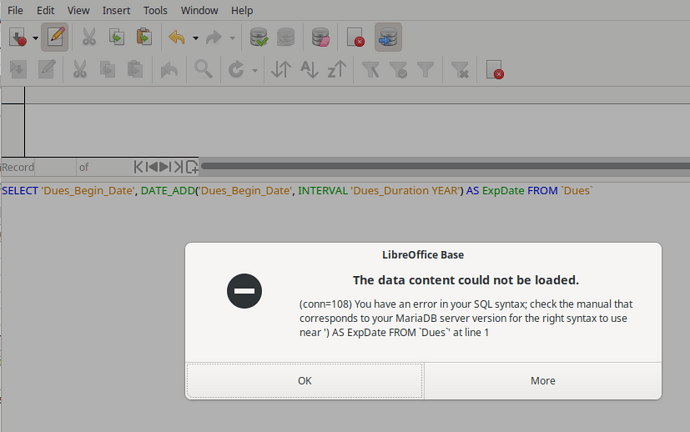Go to the previous record

152,167
